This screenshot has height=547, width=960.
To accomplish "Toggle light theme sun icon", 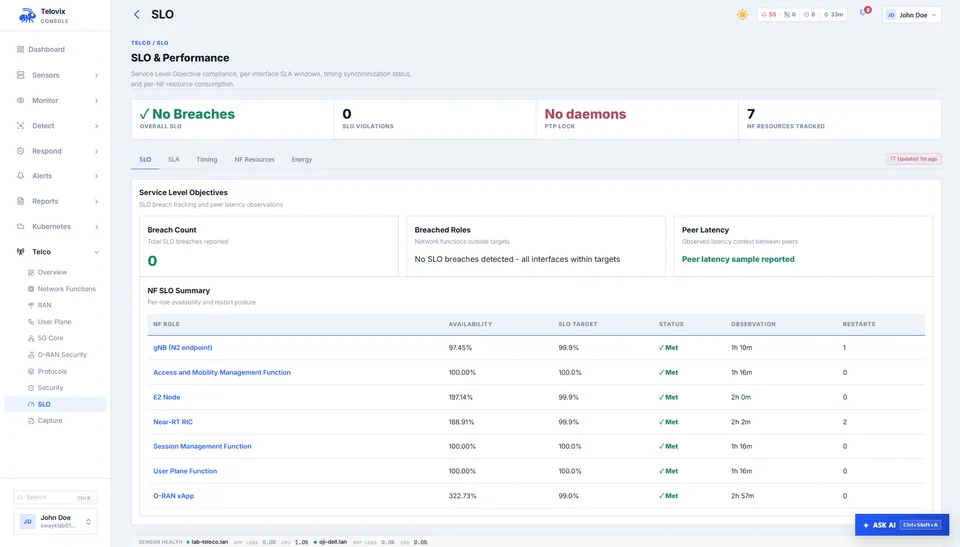I will coord(742,14).
